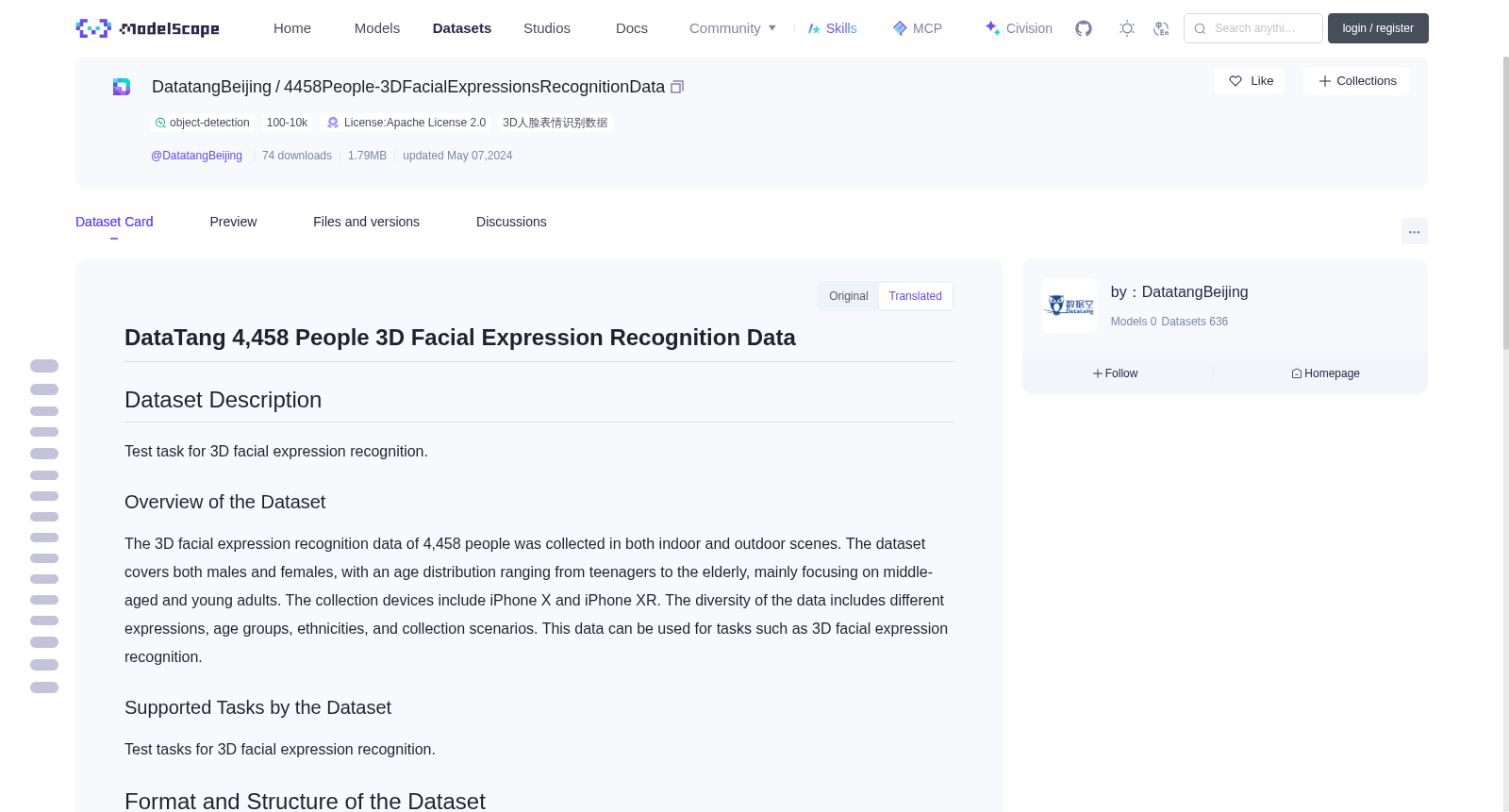Click the "Models 0" count text

click(1134, 322)
